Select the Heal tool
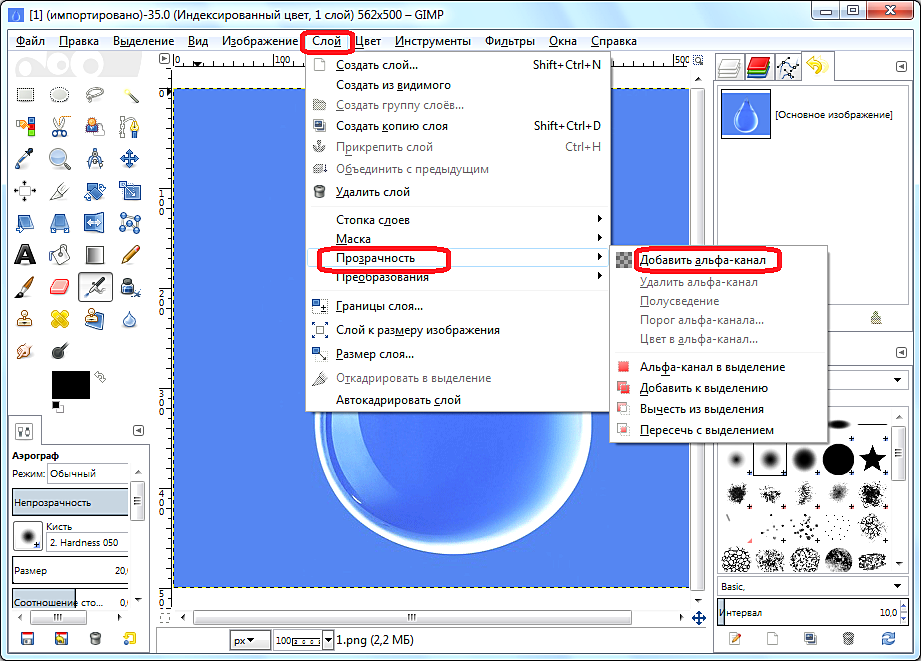Viewport: 921px width, 661px height. point(59,318)
